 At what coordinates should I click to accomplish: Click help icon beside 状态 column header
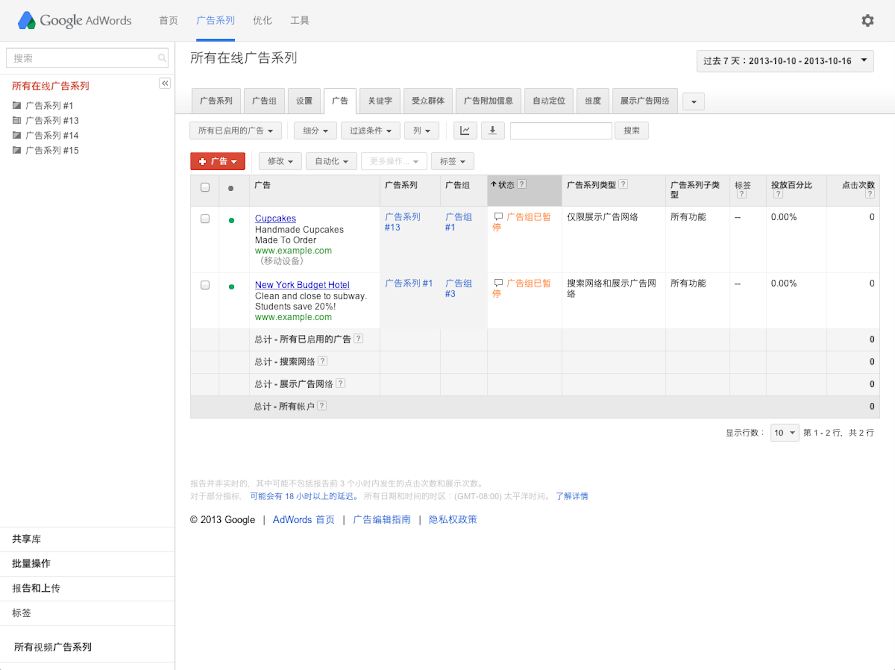[x=521, y=184]
